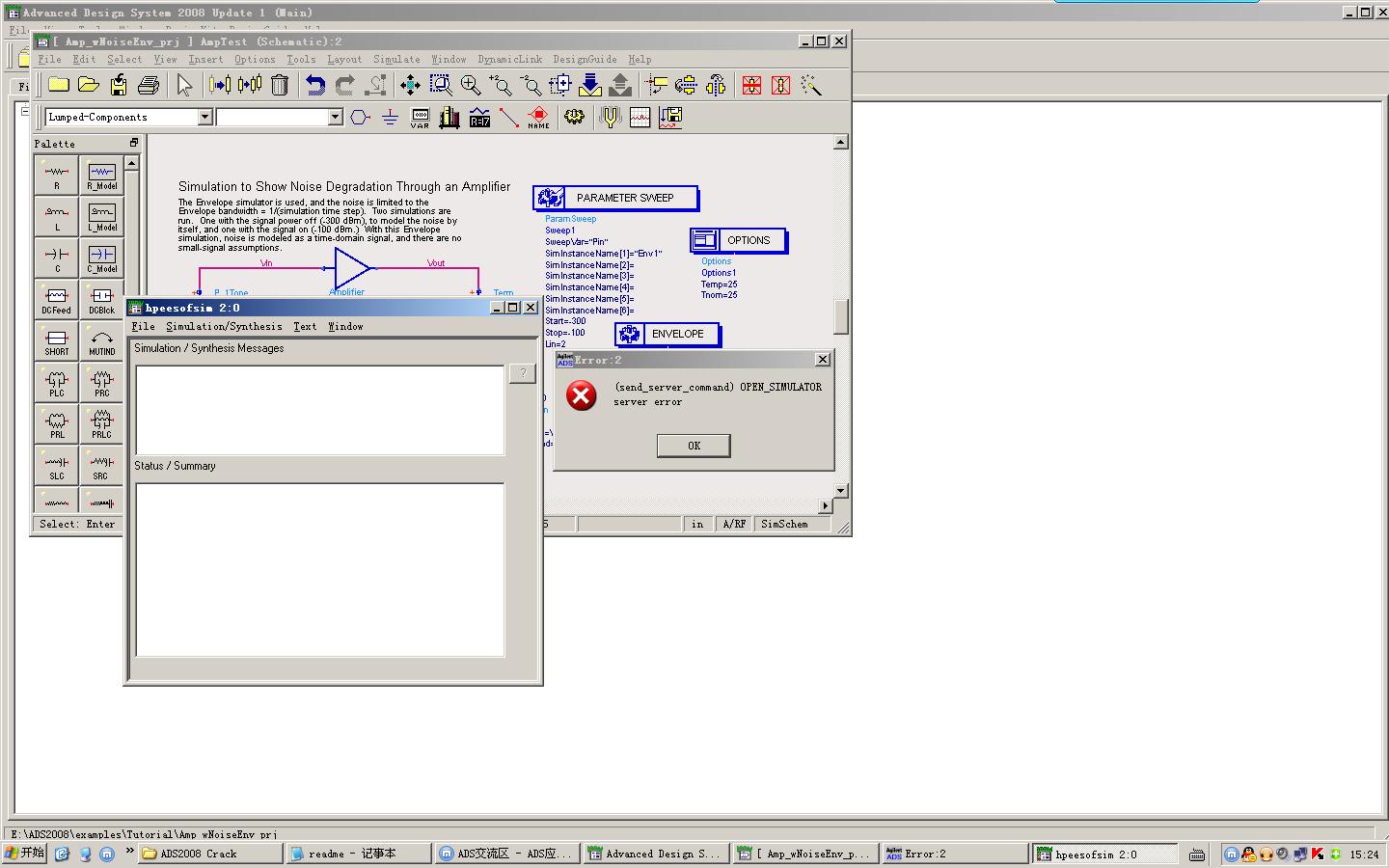Save the current design with the disk icon
The width and height of the screenshot is (1389, 868).
click(119, 85)
